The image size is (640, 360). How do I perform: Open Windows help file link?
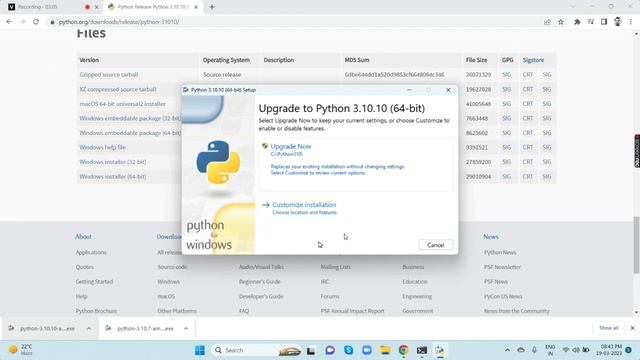[x=102, y=147]
